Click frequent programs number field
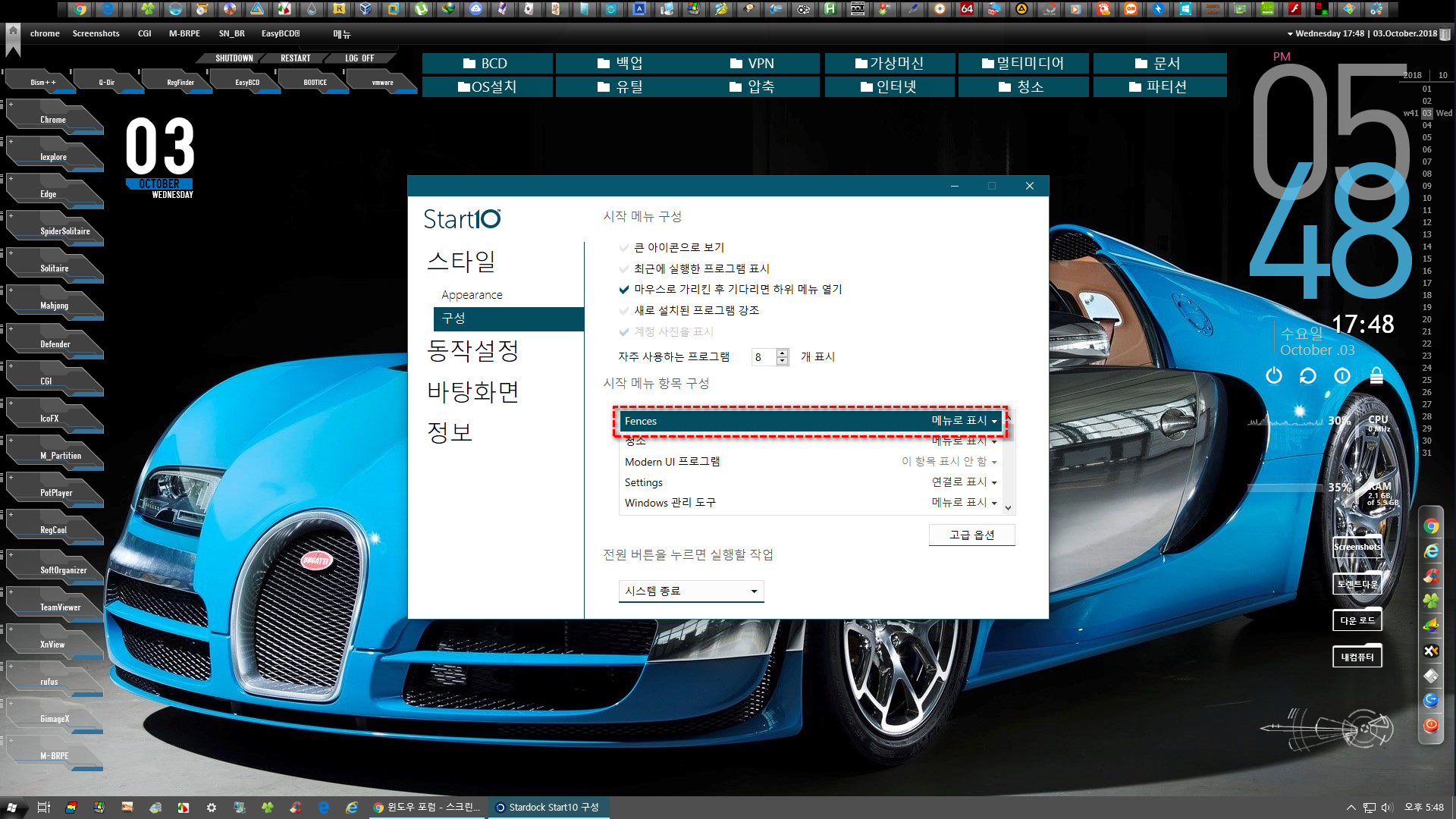This screenshot has width=1456, height=819. tap(764, 357)
